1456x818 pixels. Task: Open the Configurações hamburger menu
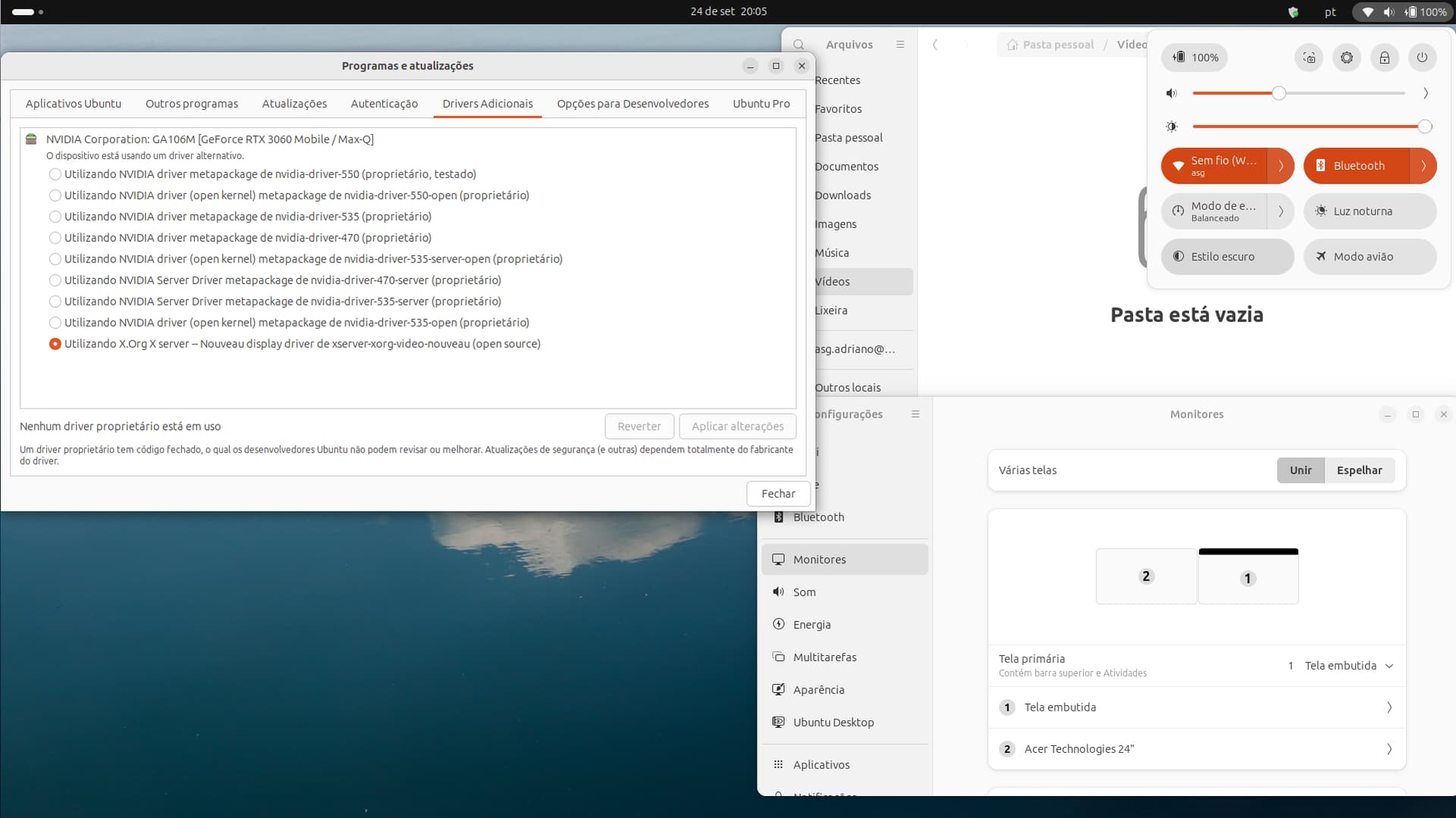(x=915, y=414)
